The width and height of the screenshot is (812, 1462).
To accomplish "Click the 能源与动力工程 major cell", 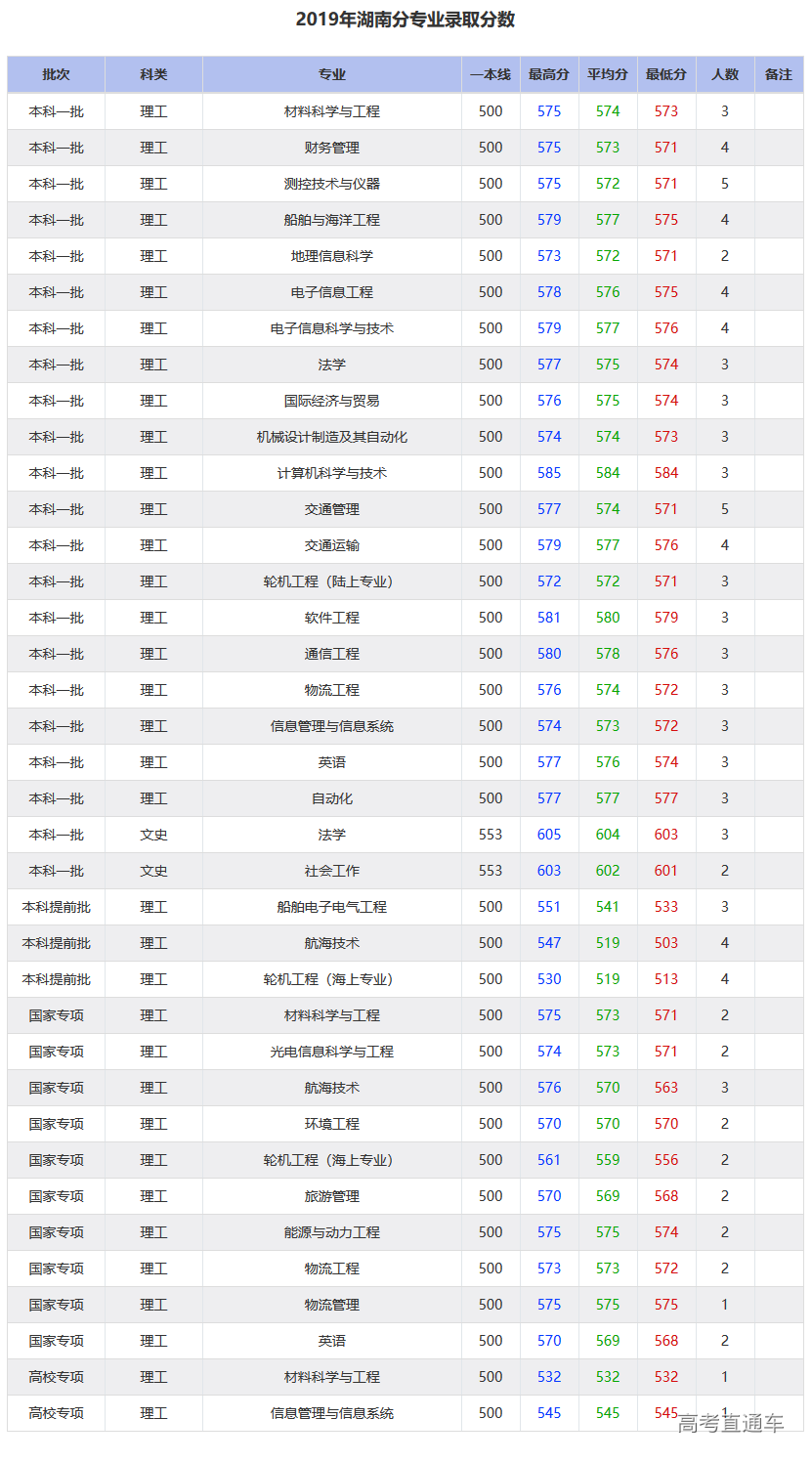I will (x=331, y=1232).
